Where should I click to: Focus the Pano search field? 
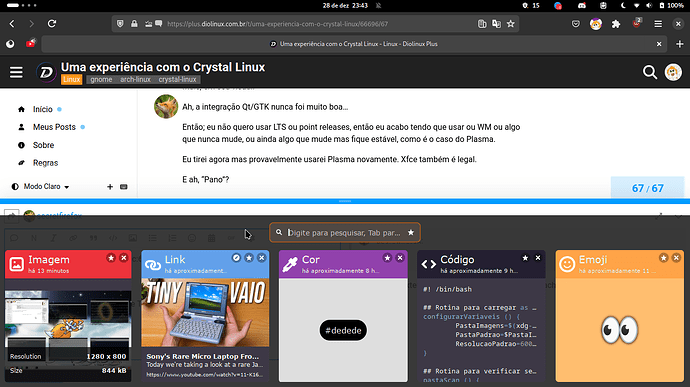[344, 232]
